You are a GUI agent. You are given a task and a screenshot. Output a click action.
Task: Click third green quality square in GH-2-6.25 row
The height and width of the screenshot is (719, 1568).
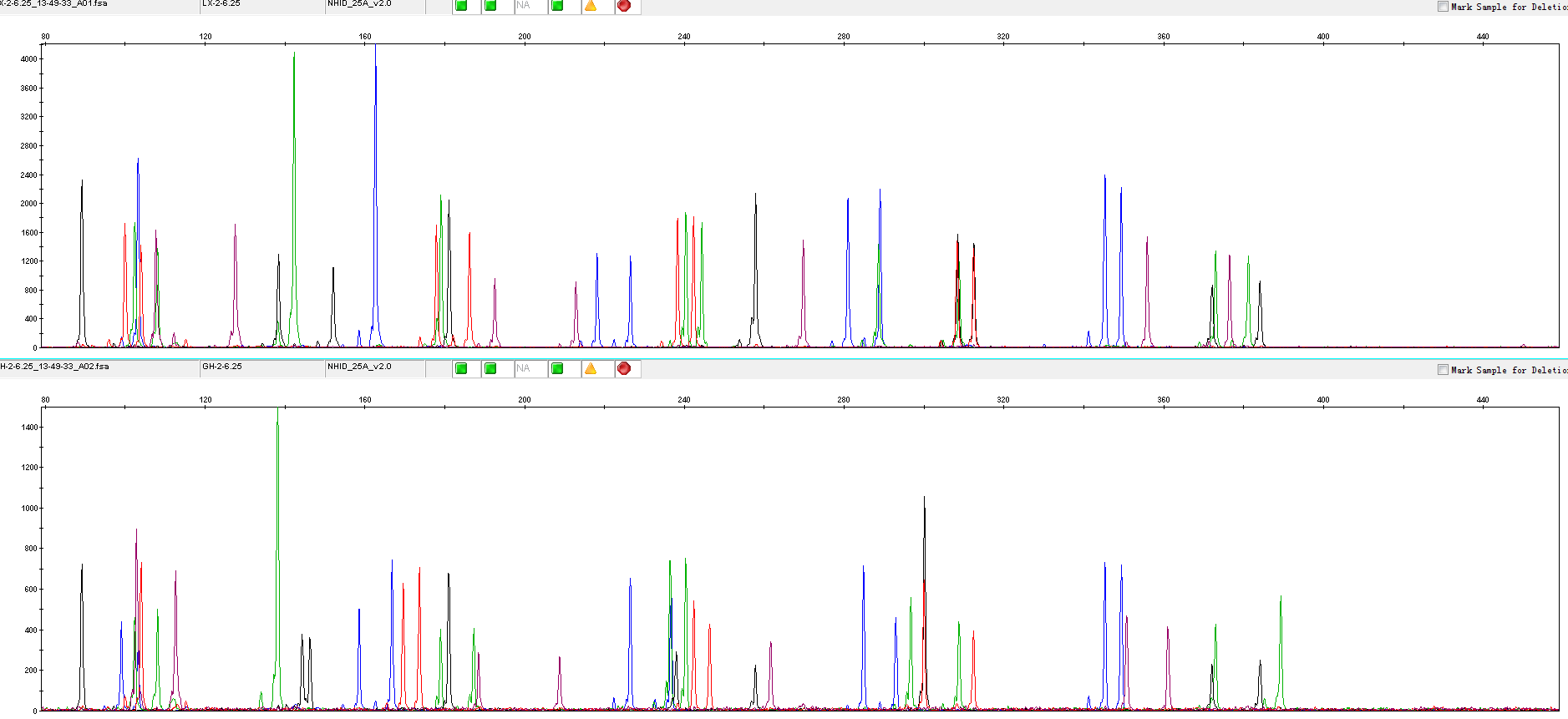click(557, 368)
